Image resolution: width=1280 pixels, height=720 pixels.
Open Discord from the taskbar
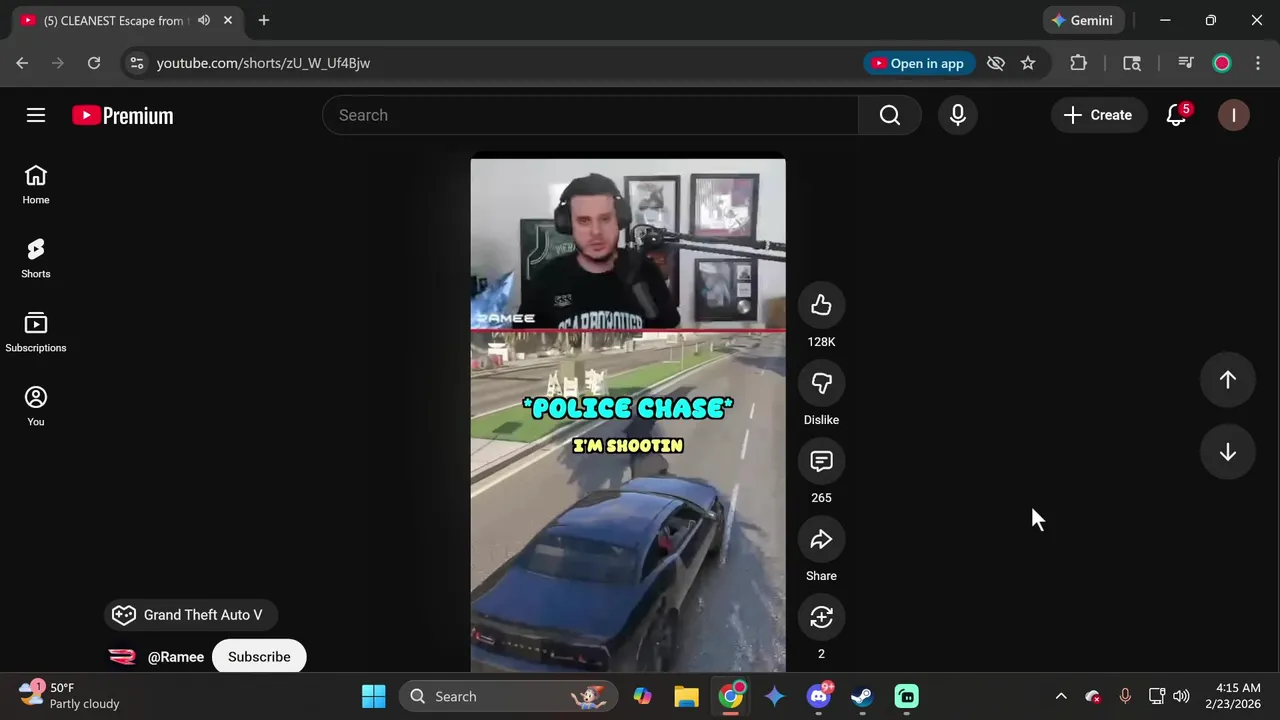click(819, 696)
